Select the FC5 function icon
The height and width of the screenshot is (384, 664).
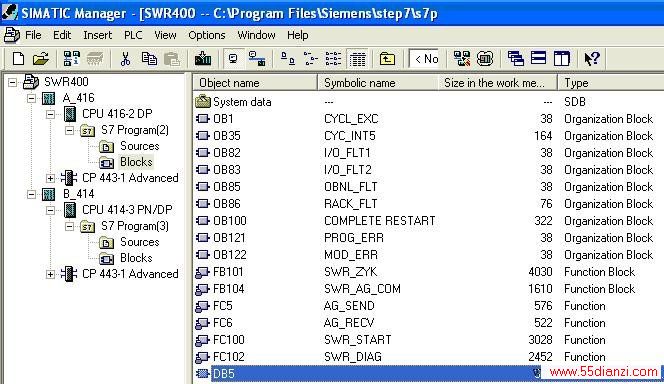click(x=202, y=306)
